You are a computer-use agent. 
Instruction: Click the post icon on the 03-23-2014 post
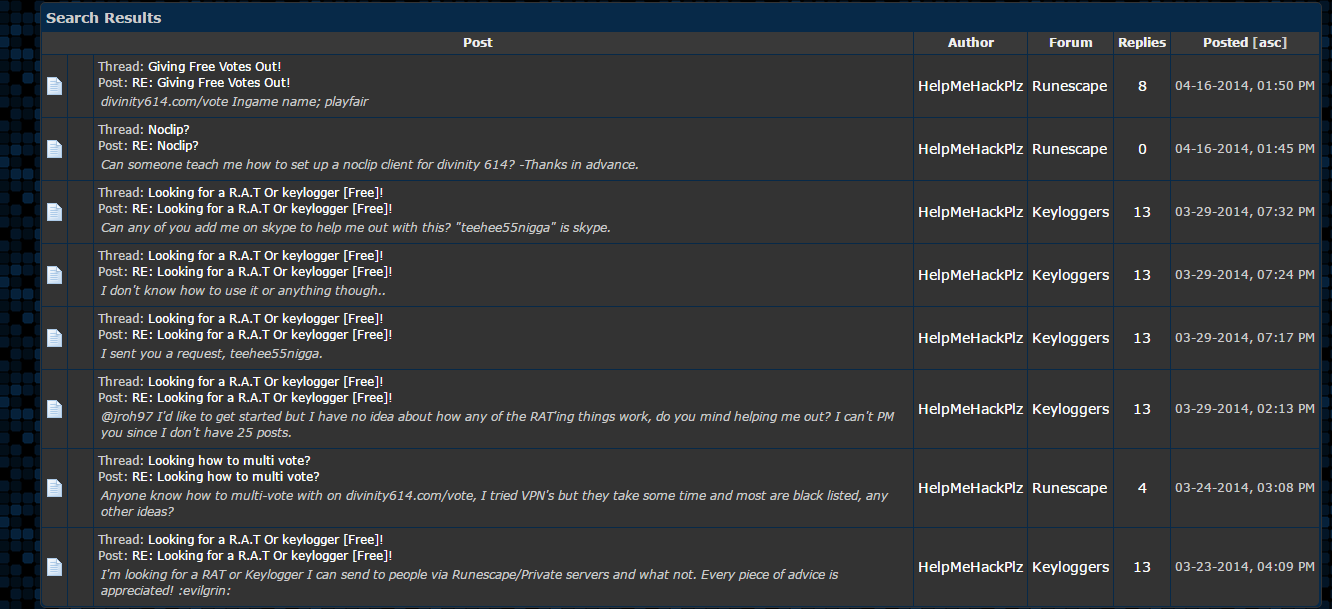tap(54, 567)
